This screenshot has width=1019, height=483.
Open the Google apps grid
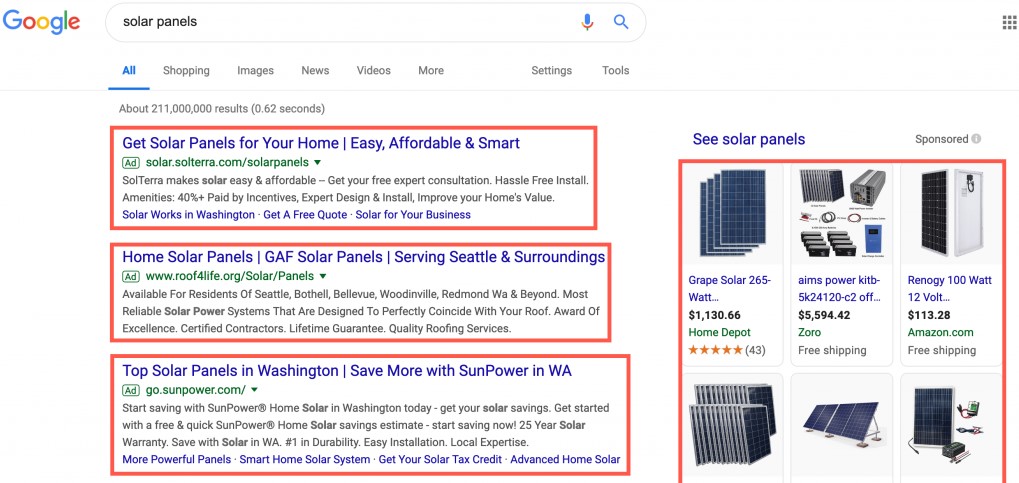click(1008, 23)
